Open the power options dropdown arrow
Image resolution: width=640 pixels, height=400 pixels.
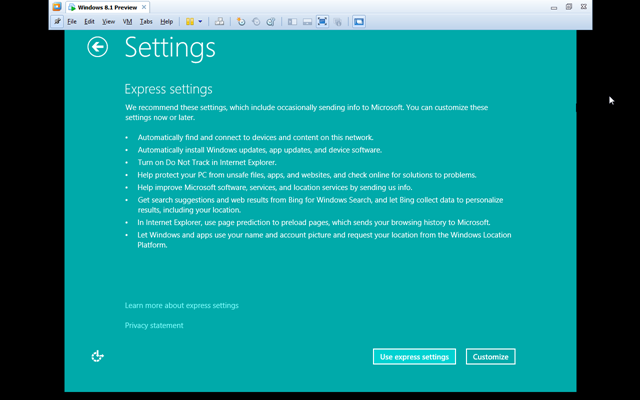click(200, 22)
